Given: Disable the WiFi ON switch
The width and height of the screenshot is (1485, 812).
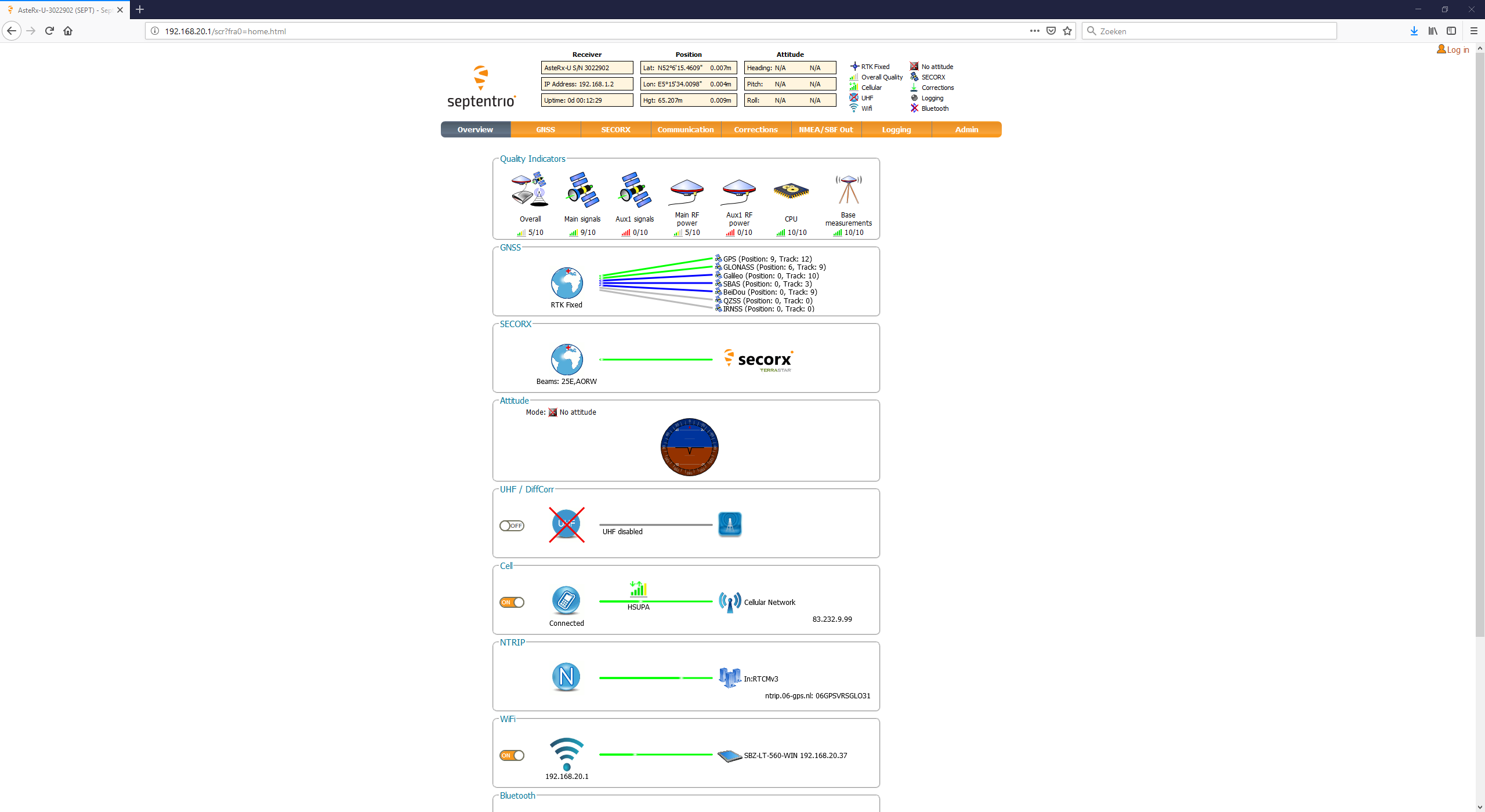Looking at the screenshot, I should (x=512, y=755).
